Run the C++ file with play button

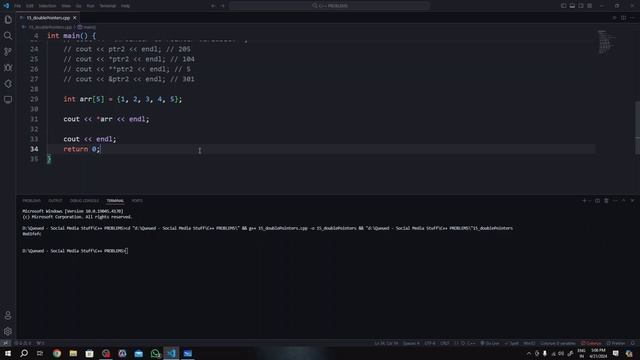point(614,18)
